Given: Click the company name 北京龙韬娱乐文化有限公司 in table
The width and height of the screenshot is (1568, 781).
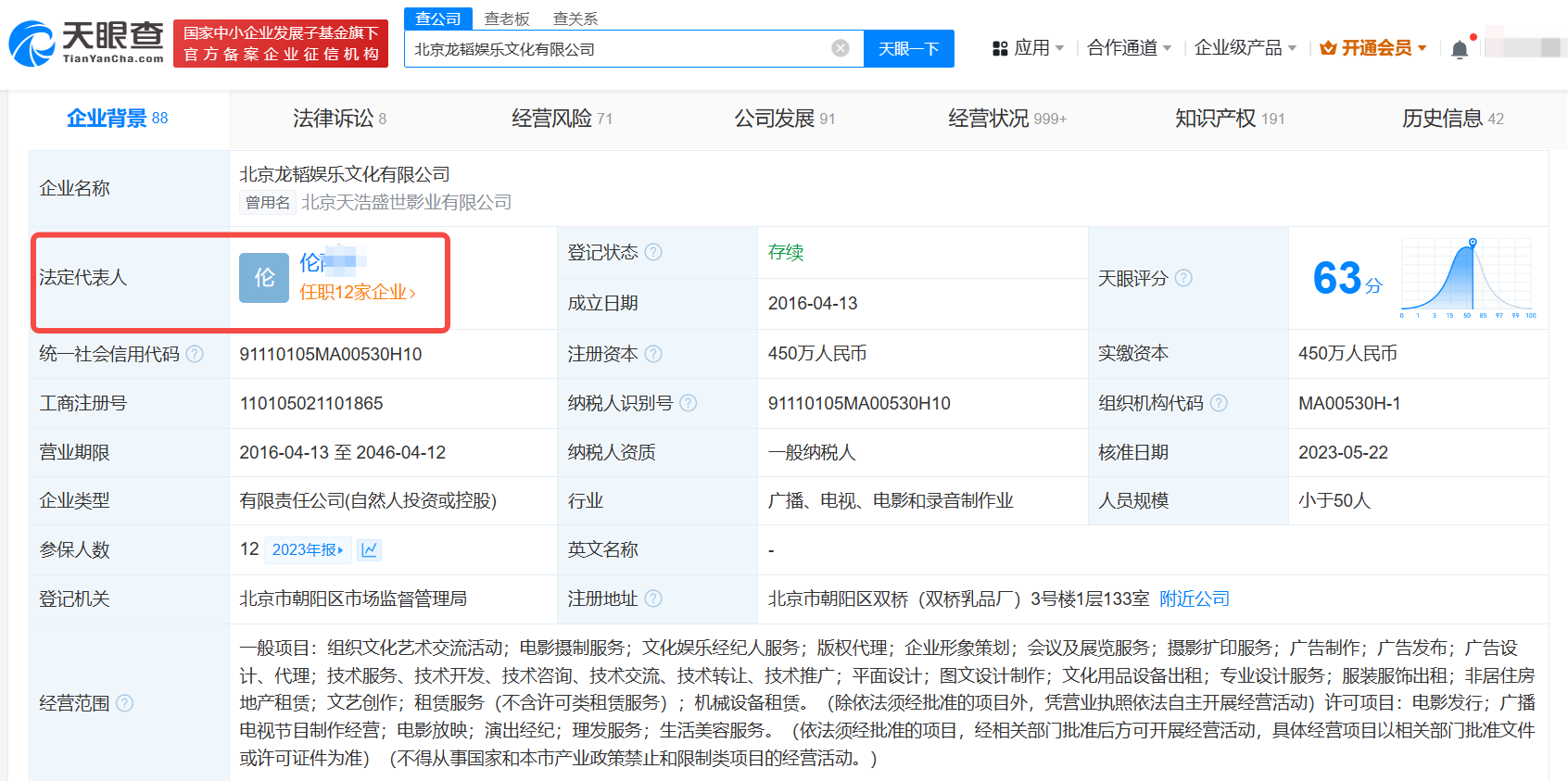Looking at the screenshot, I should [345, 174].
